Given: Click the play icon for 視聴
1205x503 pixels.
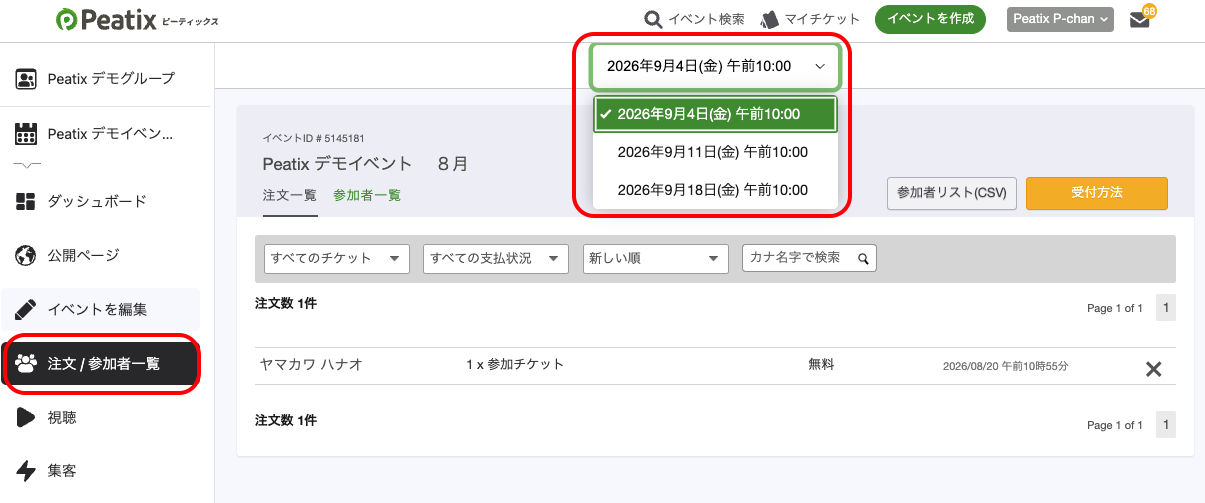Looking at the screenshot, I should (x=27, y=417).
